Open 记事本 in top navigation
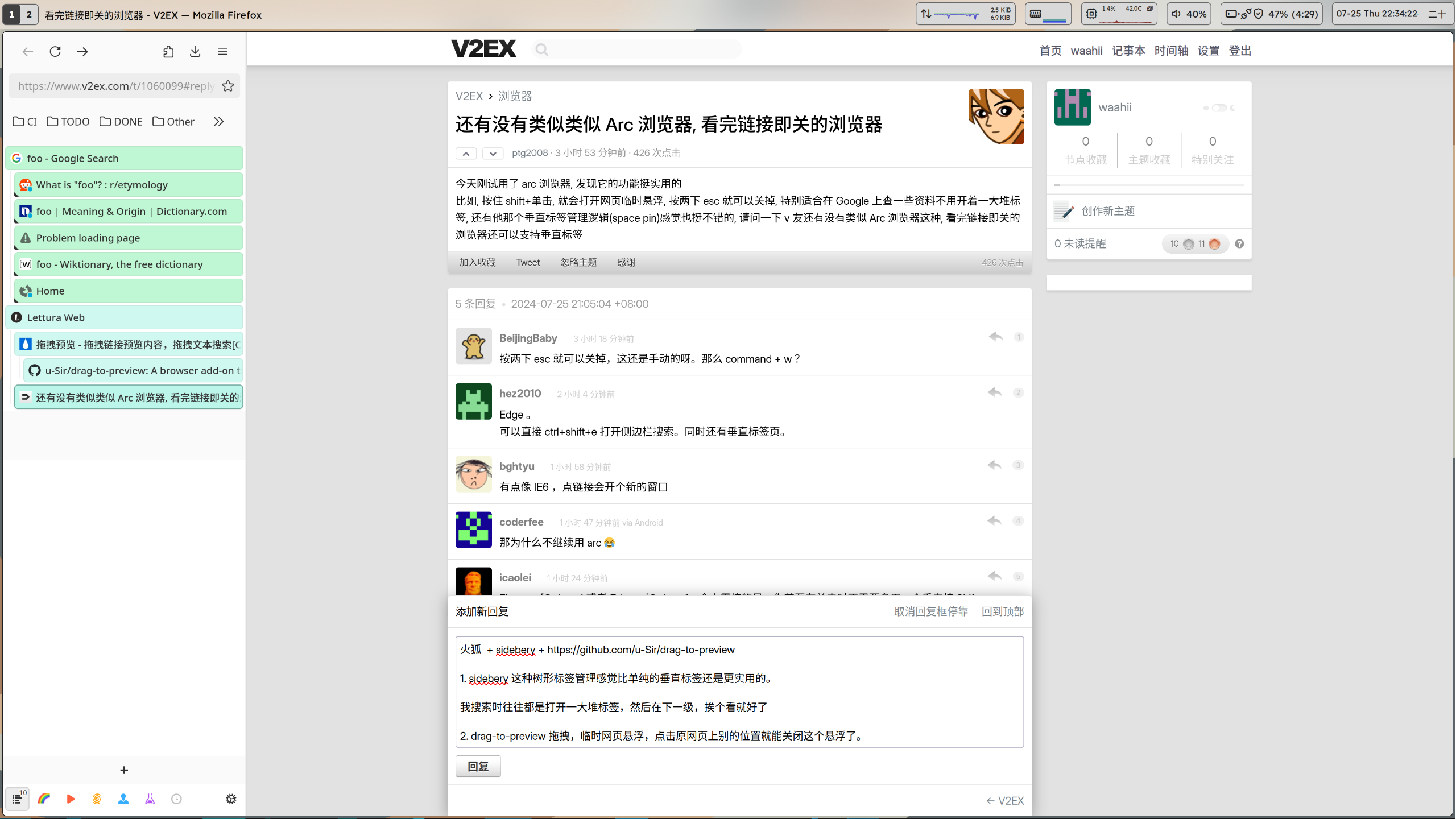This screenshot has width=1456, height=819. coord(1128,51)
